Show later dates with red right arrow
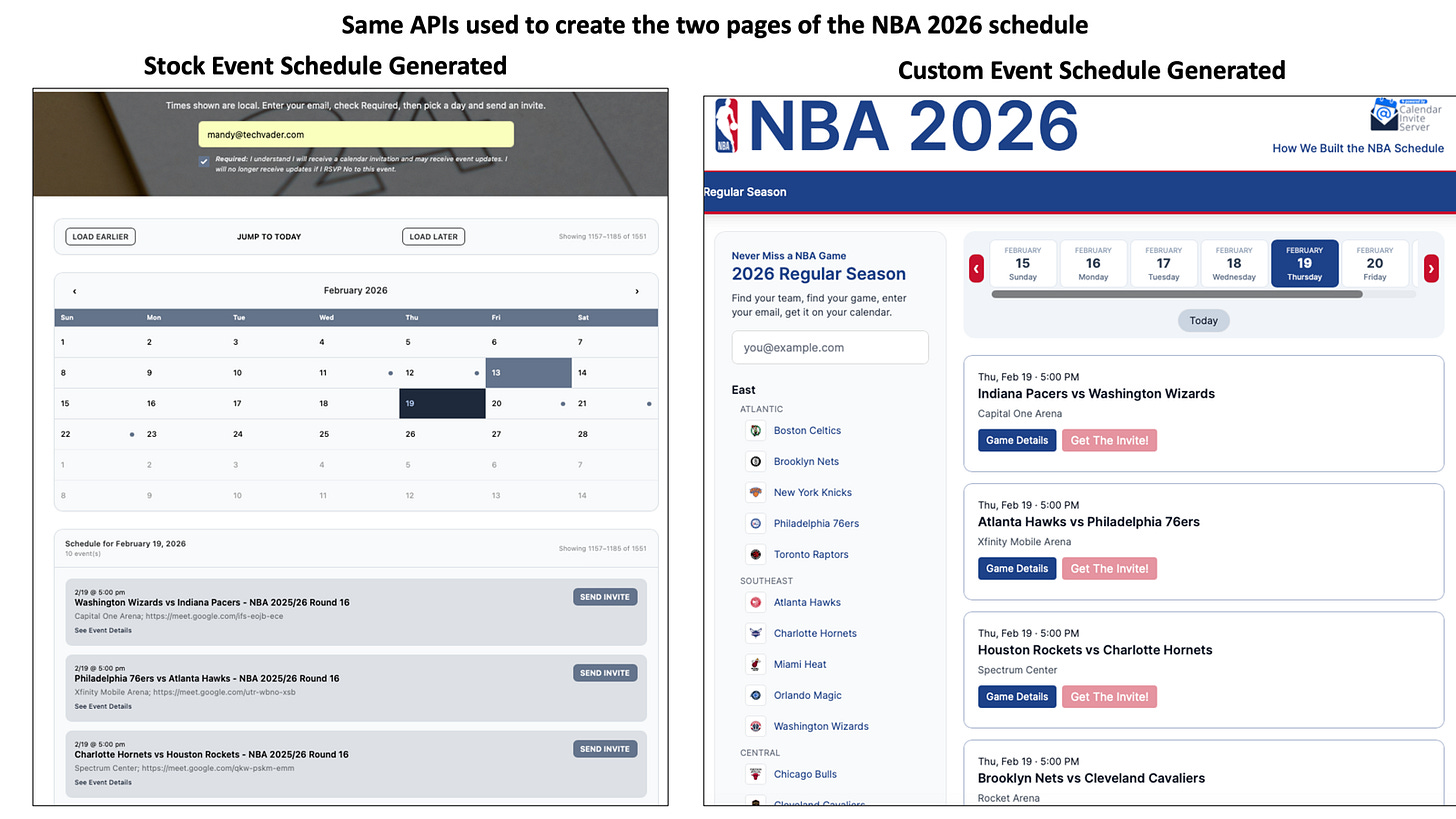The image size is (1456, 819). [x=1431, y=268]
